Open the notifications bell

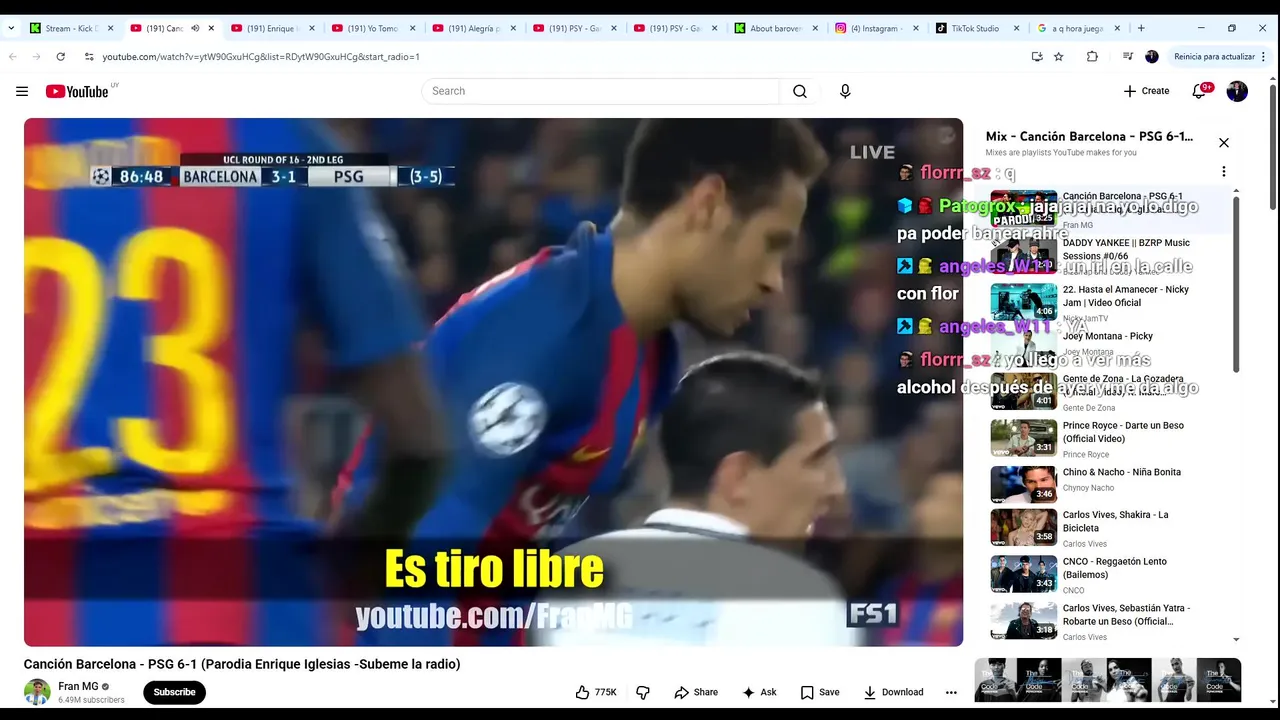1199,91
